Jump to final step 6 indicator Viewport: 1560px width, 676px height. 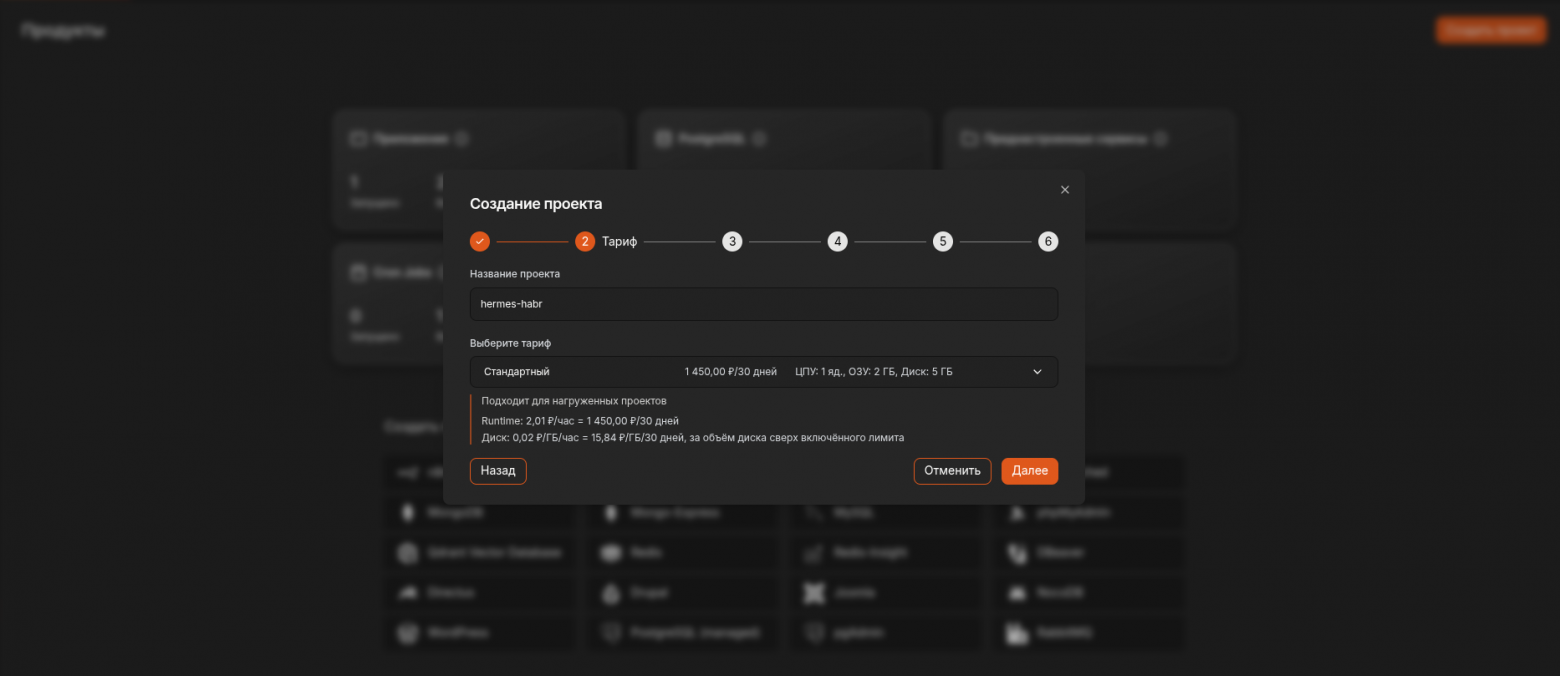point(1048,241)
